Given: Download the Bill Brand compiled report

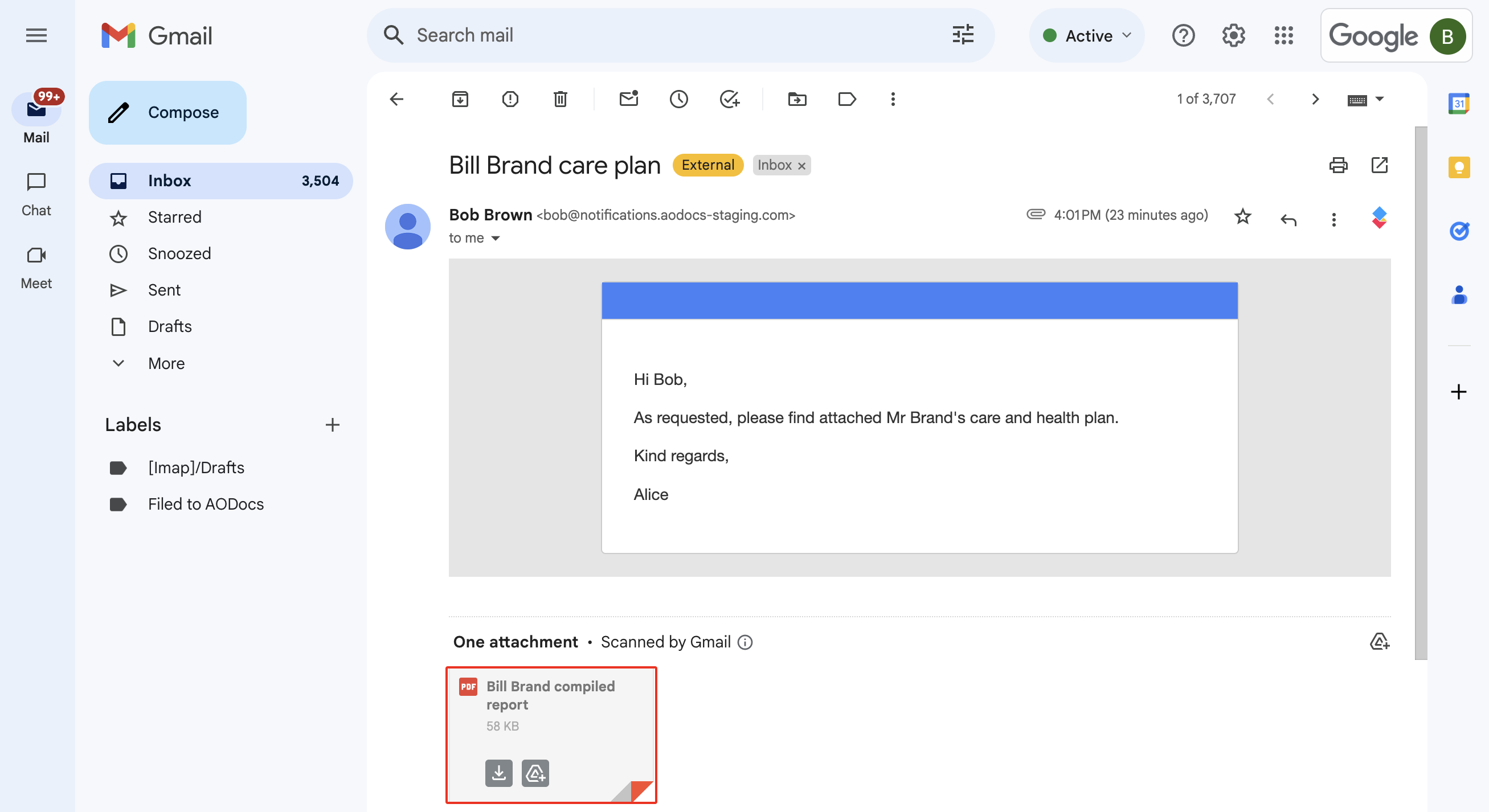Looking at the screenshot, I should click(499, 773).
